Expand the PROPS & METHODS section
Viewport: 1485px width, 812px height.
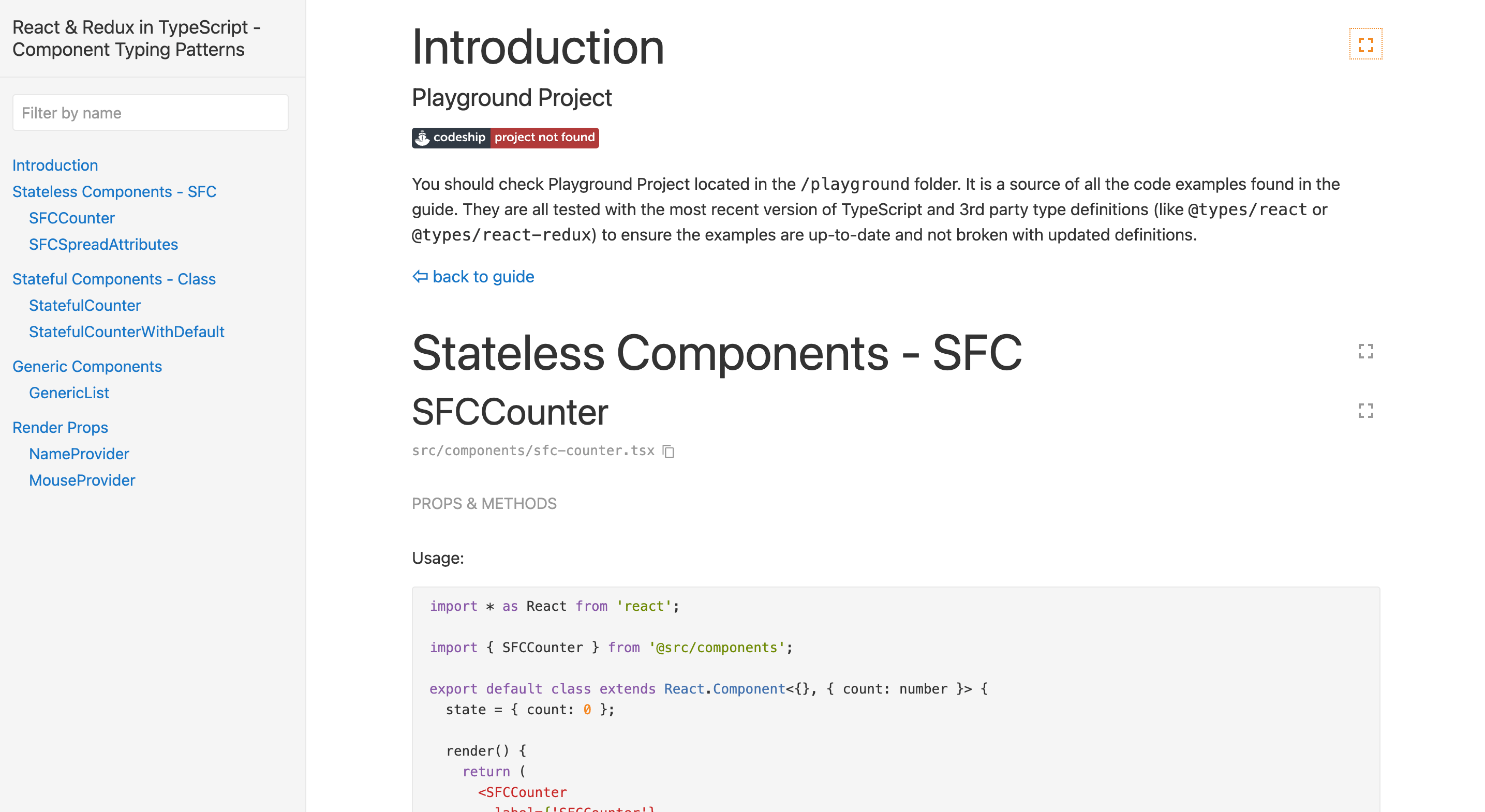coord(484,503)
